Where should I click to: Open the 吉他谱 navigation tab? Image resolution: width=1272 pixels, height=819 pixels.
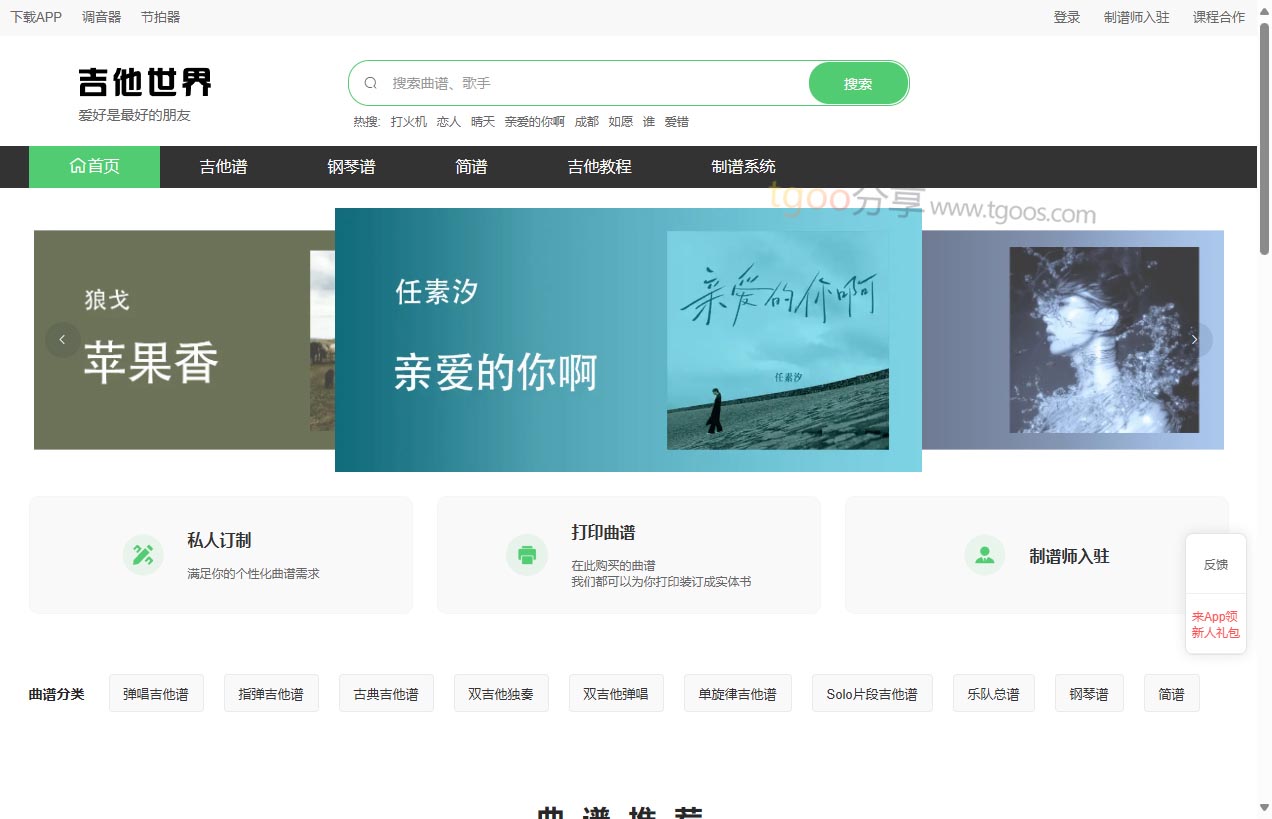[x=223, y=167]
